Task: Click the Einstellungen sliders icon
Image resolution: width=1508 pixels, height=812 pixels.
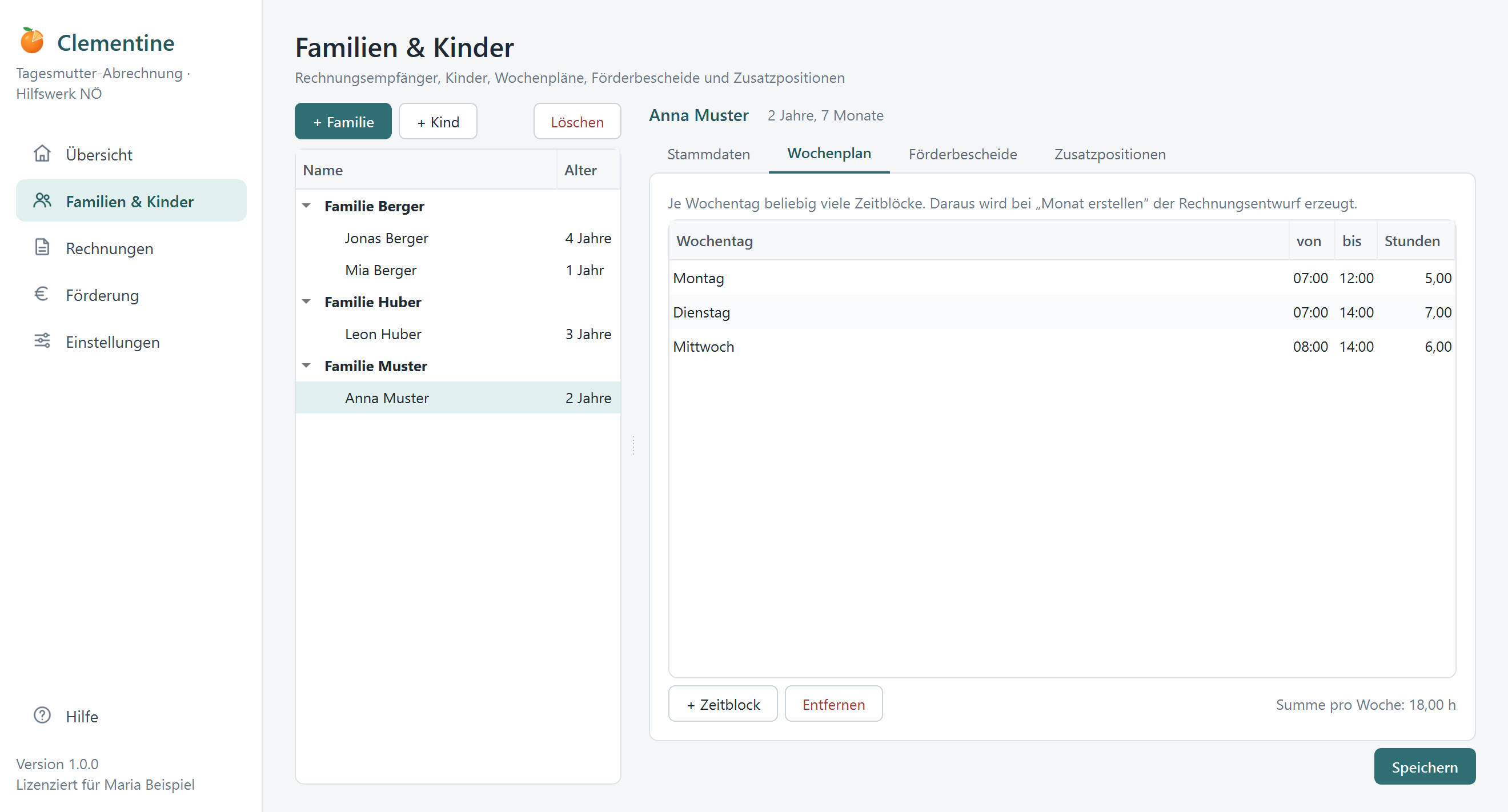Action: tap(42, 341)
